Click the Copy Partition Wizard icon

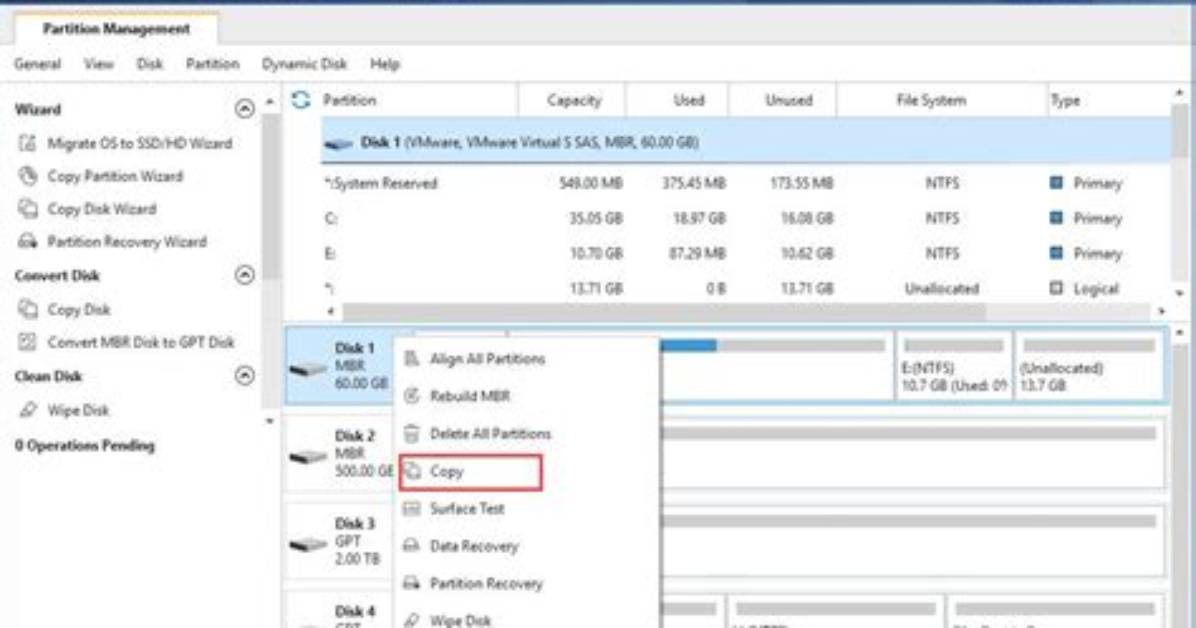pos(27,176)
